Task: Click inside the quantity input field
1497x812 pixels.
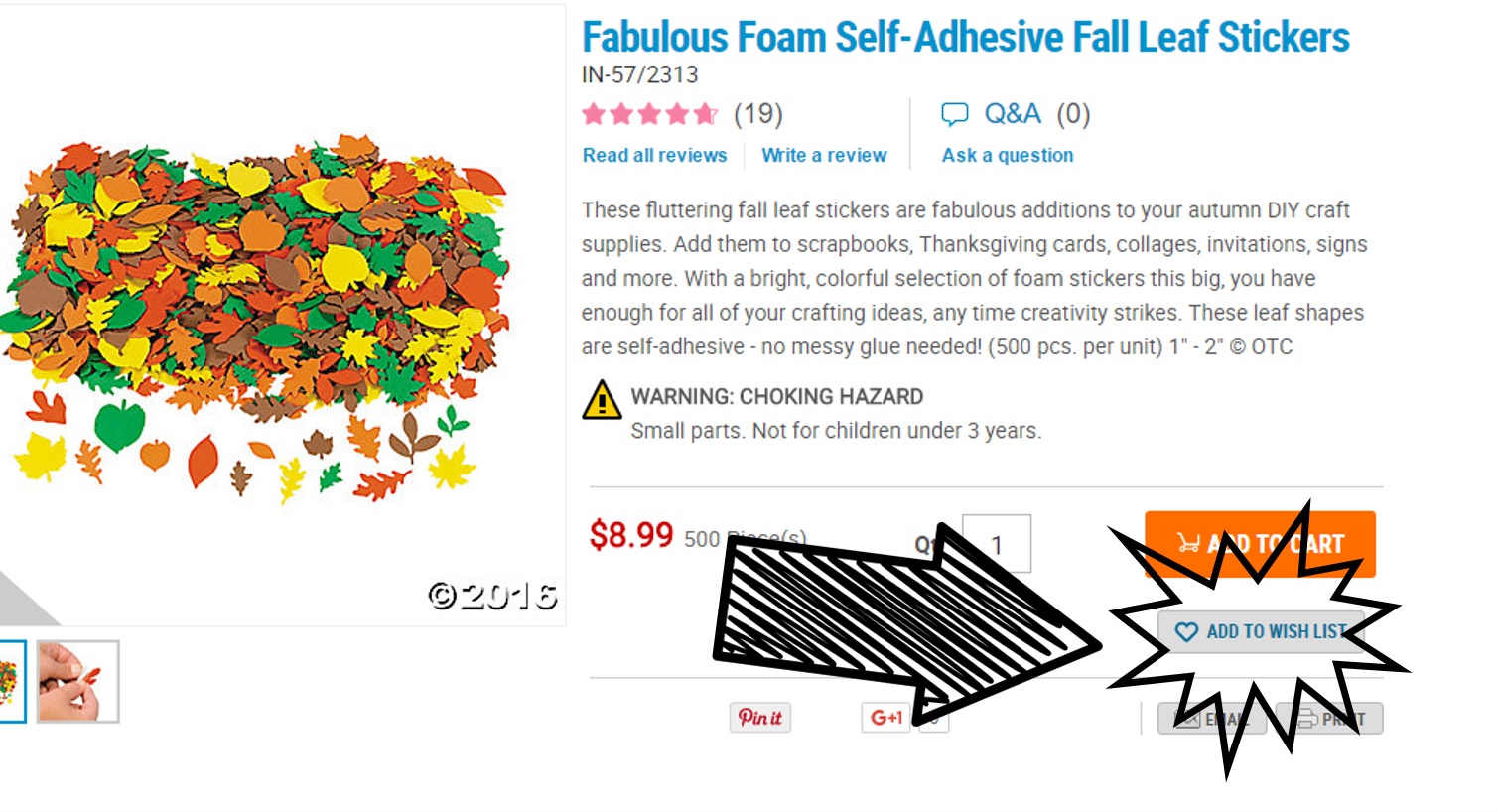Action: pyautogui.click(x=999, y=542)
